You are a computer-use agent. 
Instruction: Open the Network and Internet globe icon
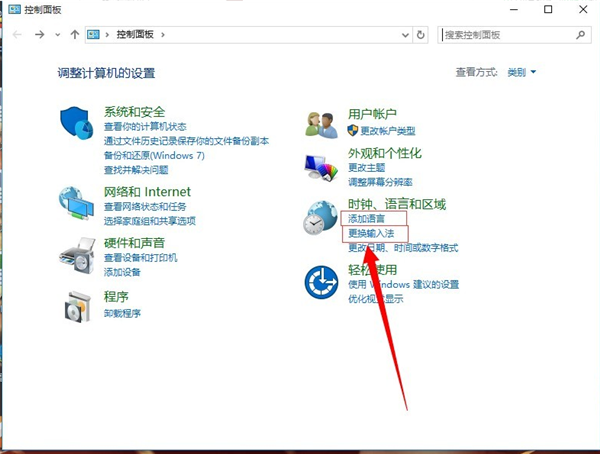pyautogui.click(x=76, y=203)
